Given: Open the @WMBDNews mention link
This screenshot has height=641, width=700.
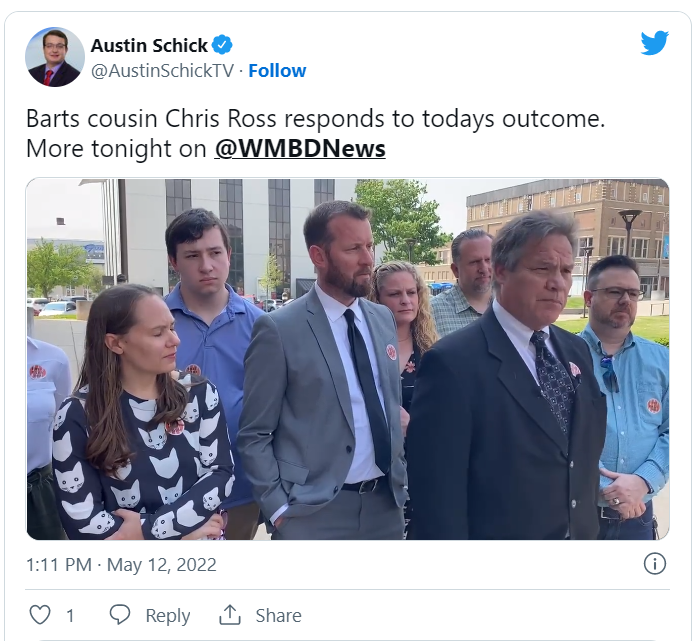Looking at the screenshot, I should [300, 149].
